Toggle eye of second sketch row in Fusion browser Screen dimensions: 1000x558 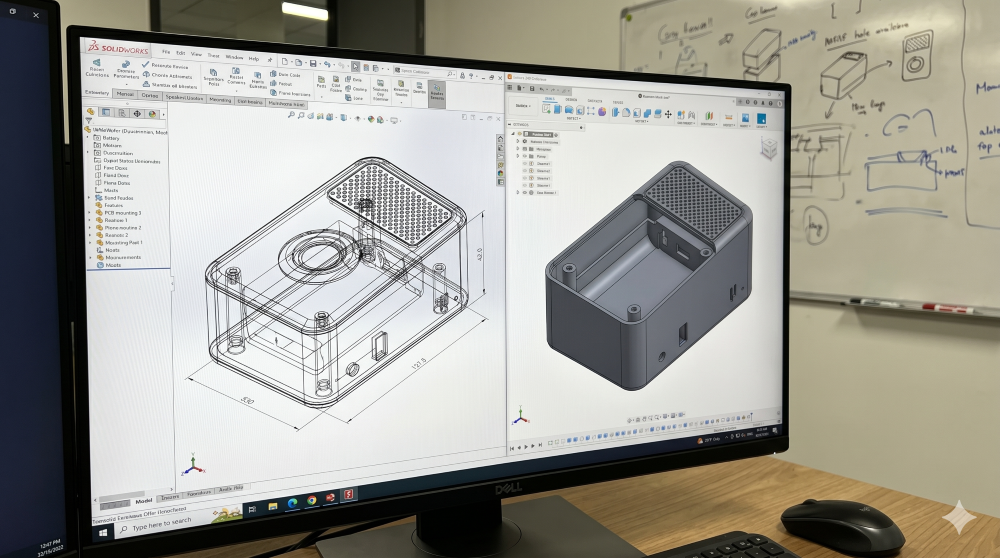[525, 171]
